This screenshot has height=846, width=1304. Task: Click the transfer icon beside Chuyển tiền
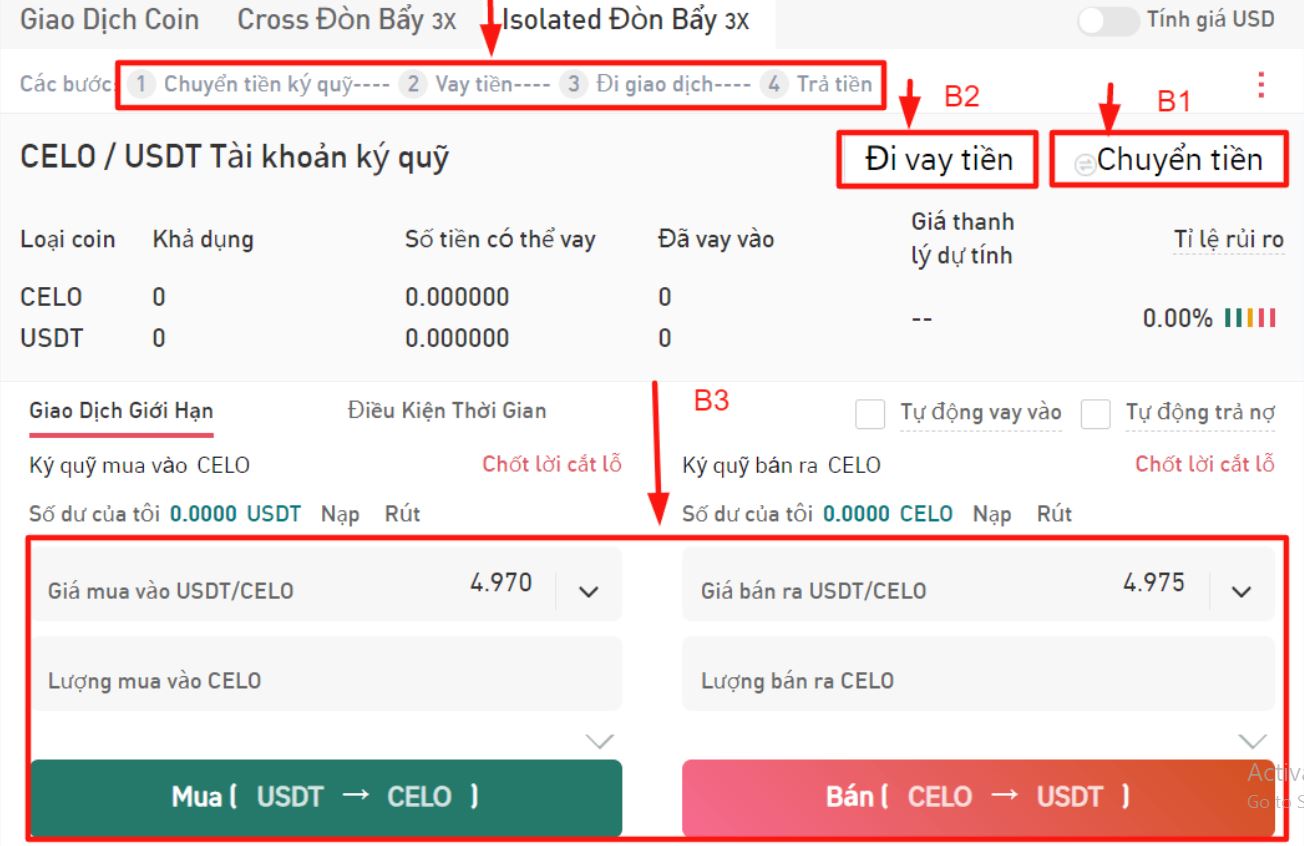click(1084, 165)
